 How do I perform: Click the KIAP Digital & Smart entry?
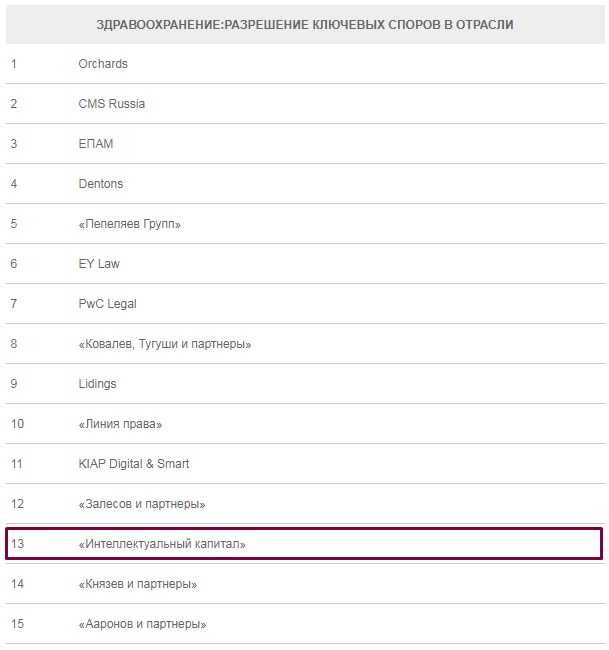click(x=134, y=464)
